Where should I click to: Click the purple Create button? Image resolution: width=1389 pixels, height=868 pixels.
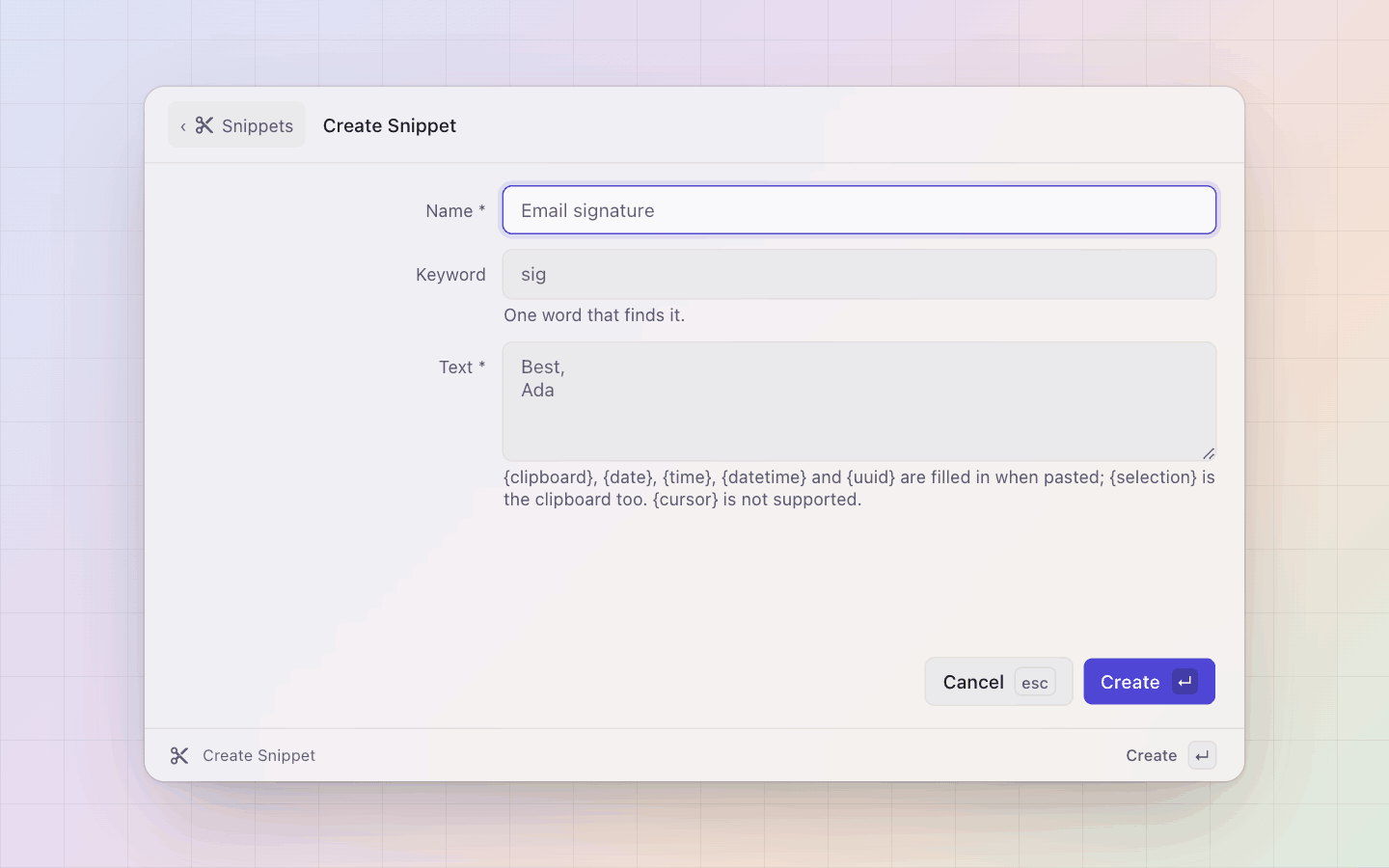1149,682
